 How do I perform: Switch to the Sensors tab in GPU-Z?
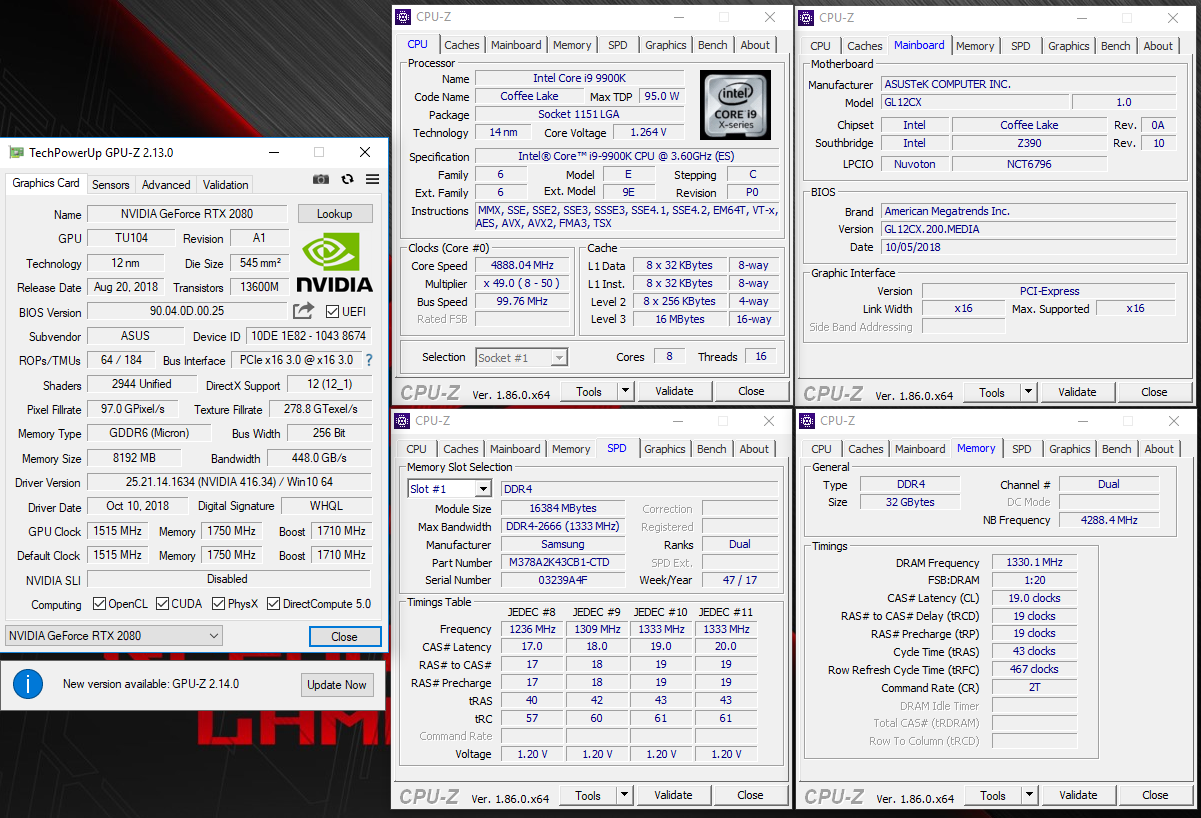(x=111, y=184)
